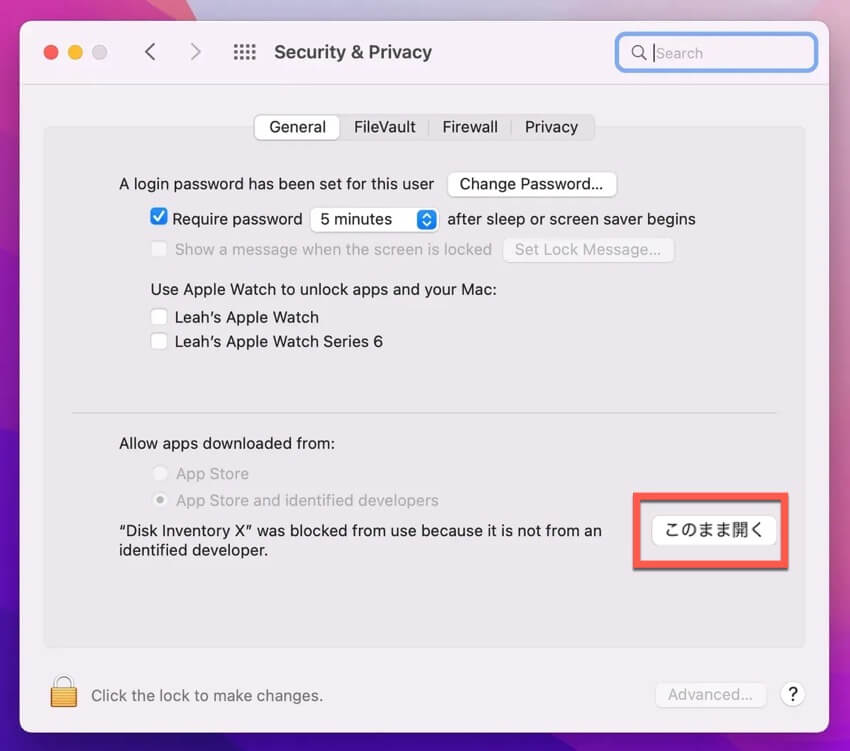Click the yellow minimize window button
The width and height of the screenshot is (850, 751).
point(75,52)
